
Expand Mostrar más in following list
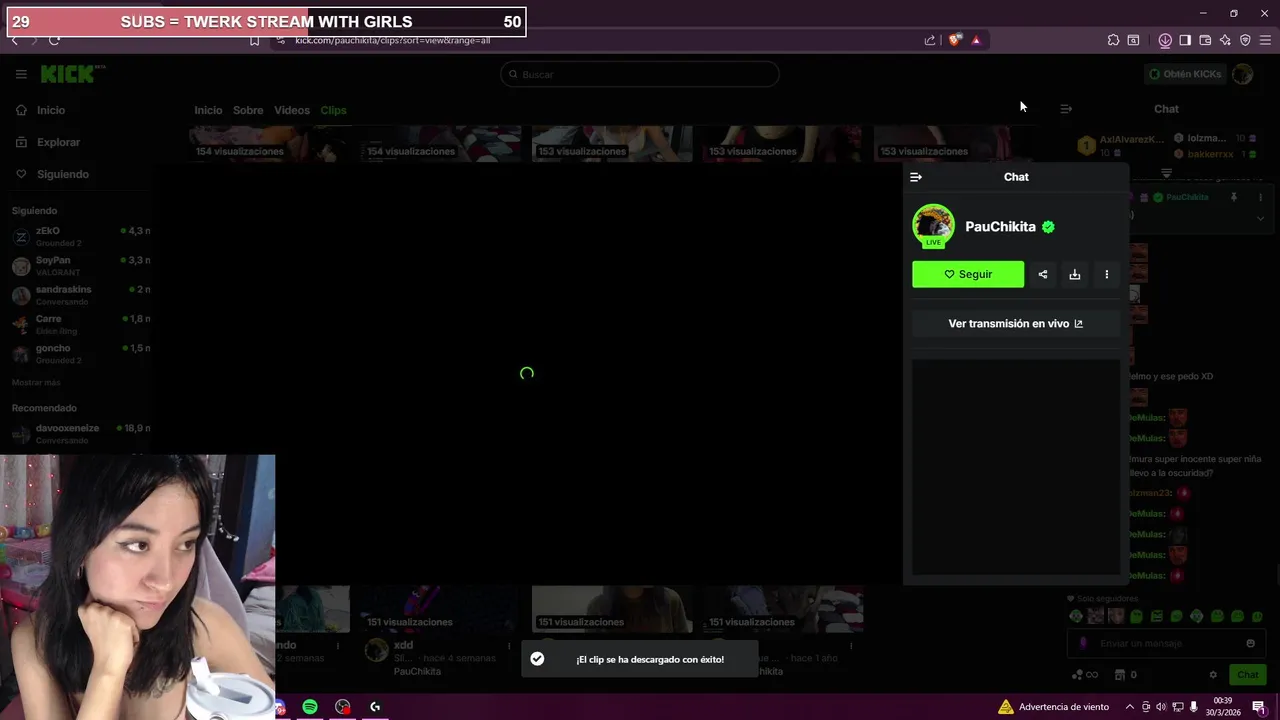(x=36, y=383)
